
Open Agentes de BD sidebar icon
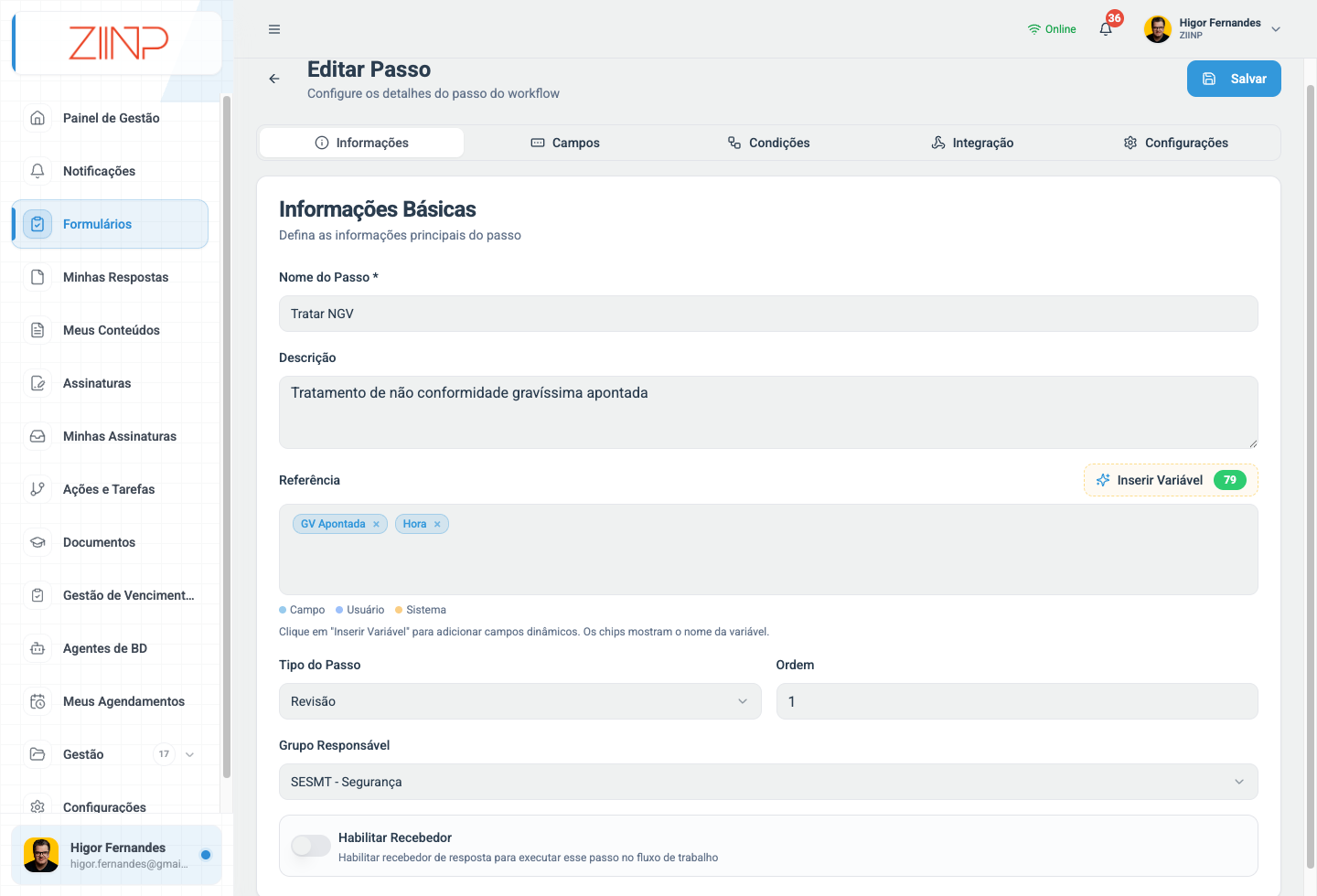coord(37,648)
